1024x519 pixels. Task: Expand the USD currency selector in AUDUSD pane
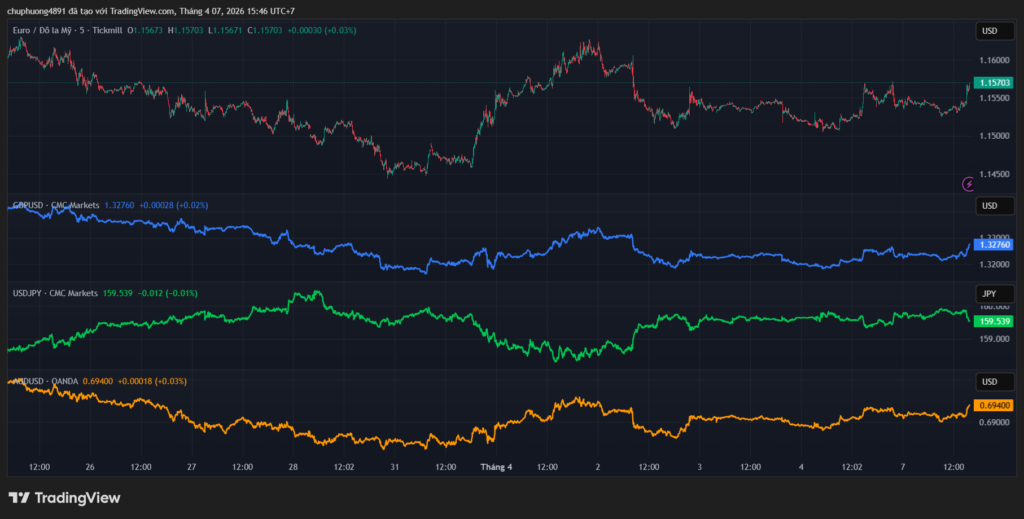989,382
